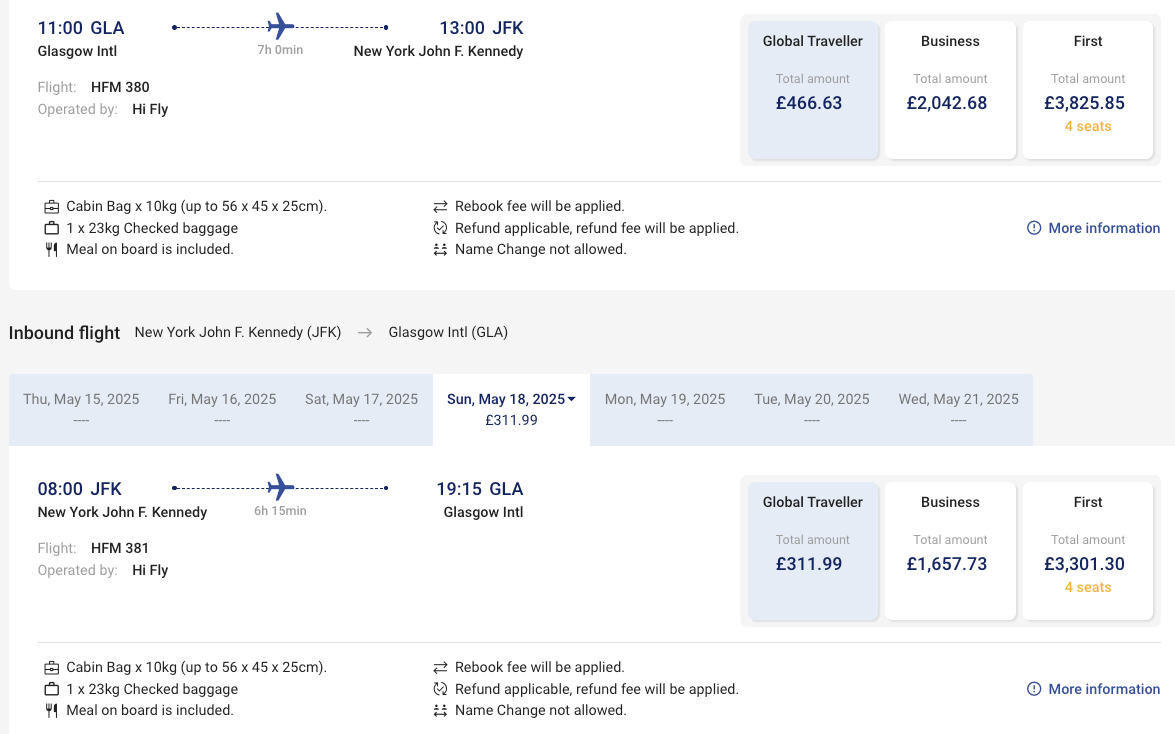Select inbound Global Traveller fare £311.99
The image size is (1175, 734).
[x=813, y=552]
